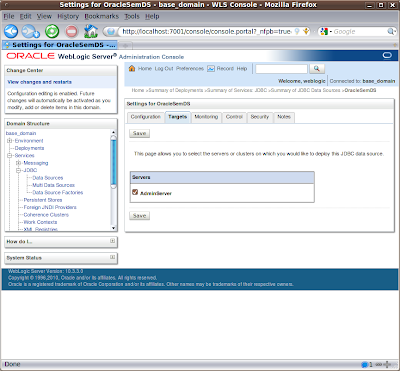Open the View menu

click(x=44, y=16)
